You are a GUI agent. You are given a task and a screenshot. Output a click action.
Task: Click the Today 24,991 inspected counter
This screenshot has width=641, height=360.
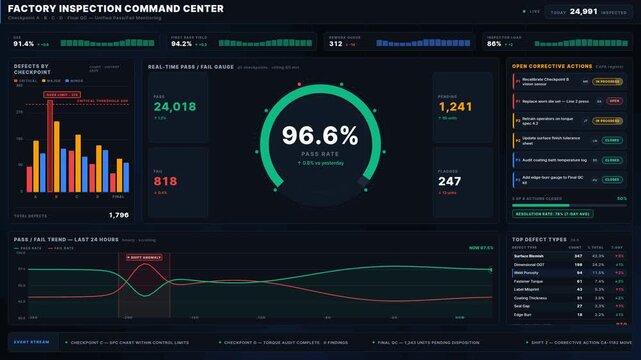pos(588,12)
